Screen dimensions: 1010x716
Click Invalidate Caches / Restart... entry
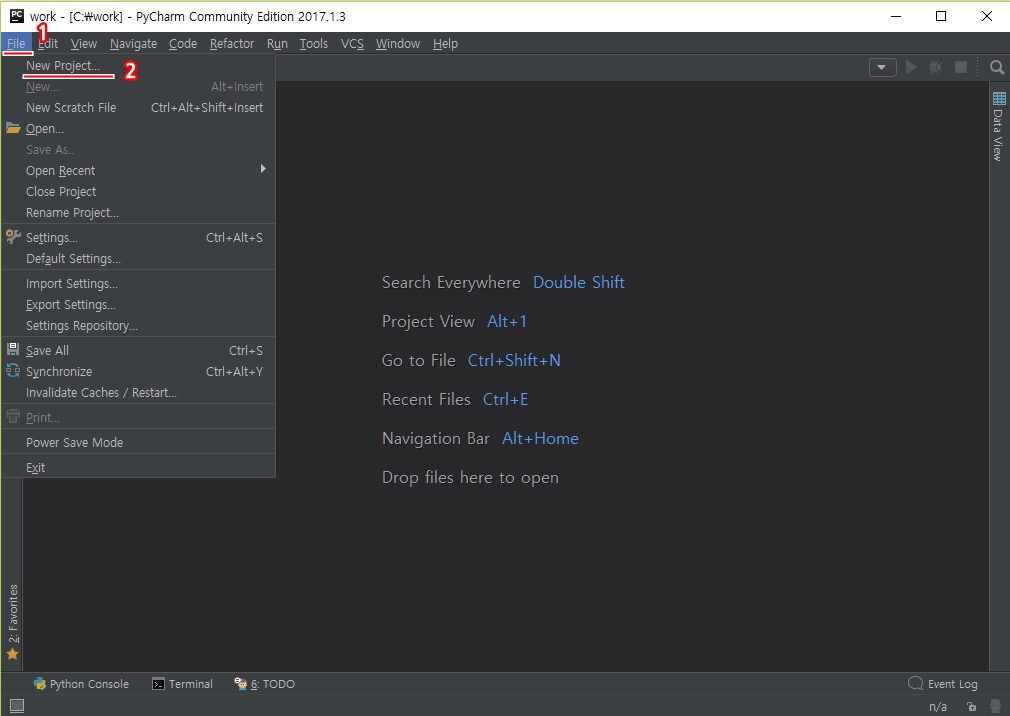101,392
